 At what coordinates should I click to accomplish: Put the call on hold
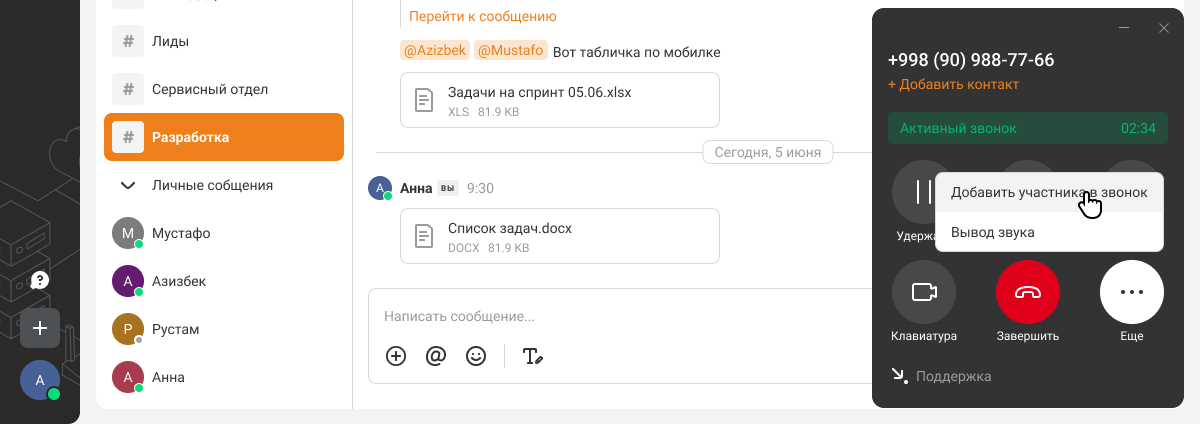(x=921, y=193)
